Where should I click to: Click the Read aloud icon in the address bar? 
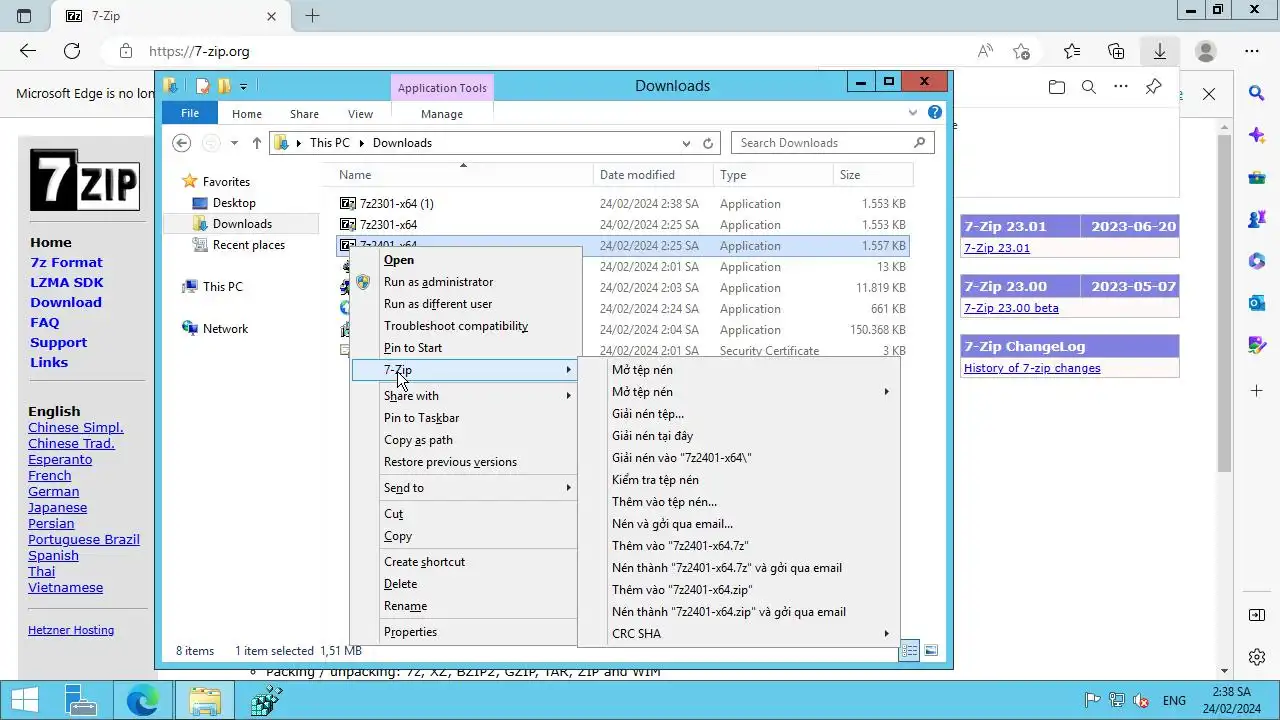click(x=986, y=51)
